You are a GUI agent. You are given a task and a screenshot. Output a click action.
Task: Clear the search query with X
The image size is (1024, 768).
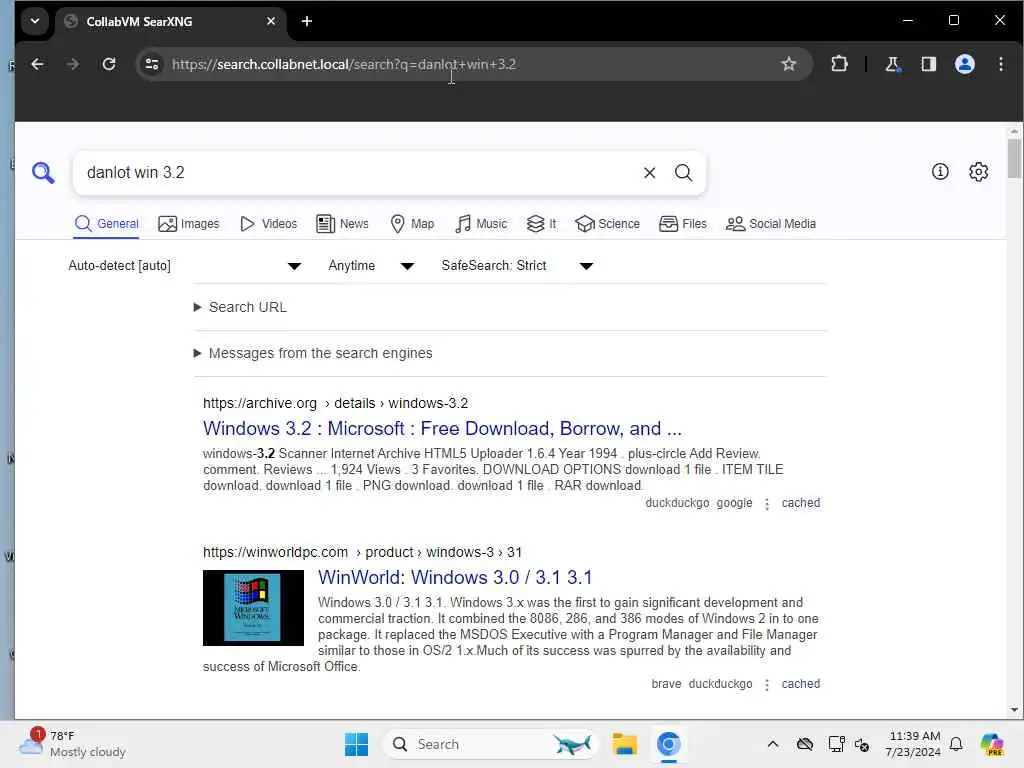click(x=649, y=172)
